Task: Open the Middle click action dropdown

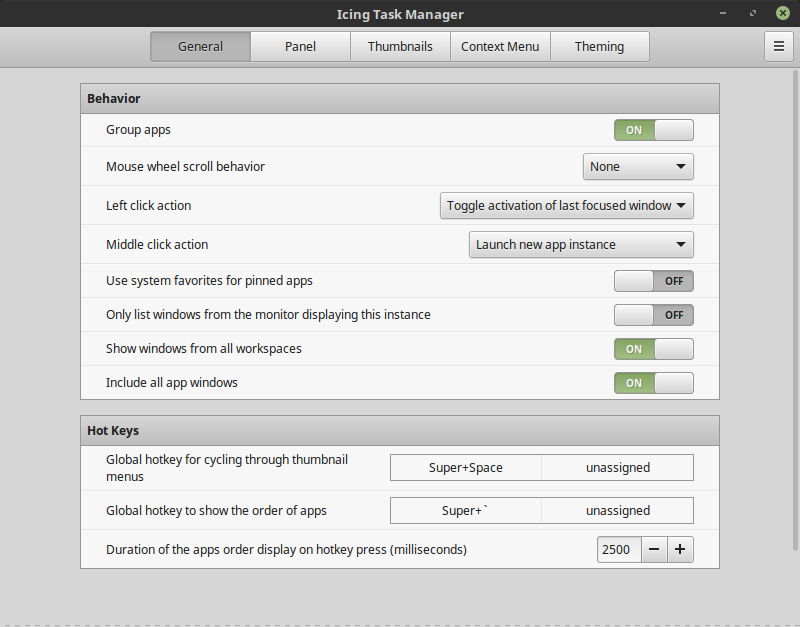Action: pyautogui.click(x=580, y=244)
